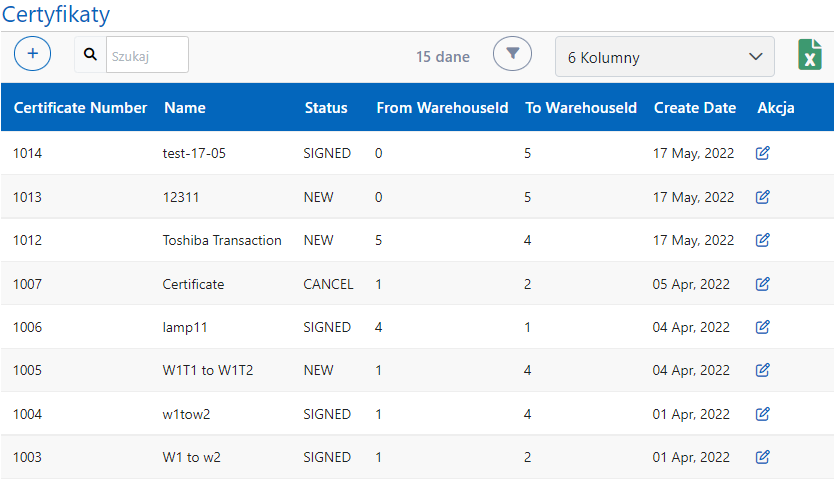
Task: Sort by From WarehouseId header
Action: click(442, 108)
